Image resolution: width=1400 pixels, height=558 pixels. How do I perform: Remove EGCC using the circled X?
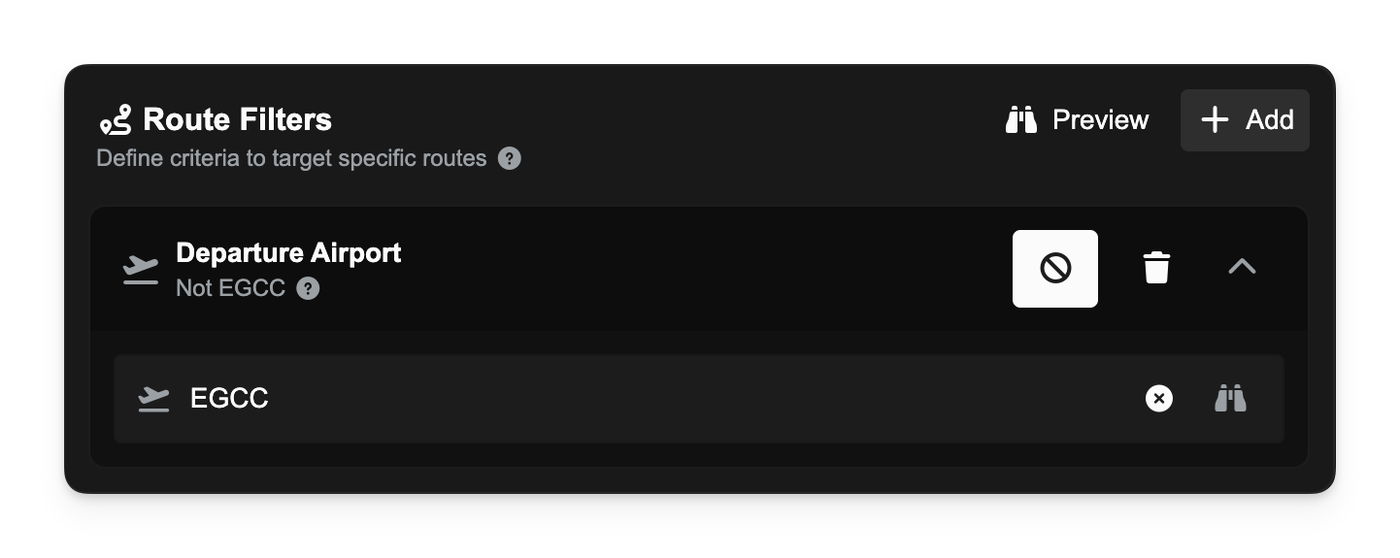click(1159, 398)
